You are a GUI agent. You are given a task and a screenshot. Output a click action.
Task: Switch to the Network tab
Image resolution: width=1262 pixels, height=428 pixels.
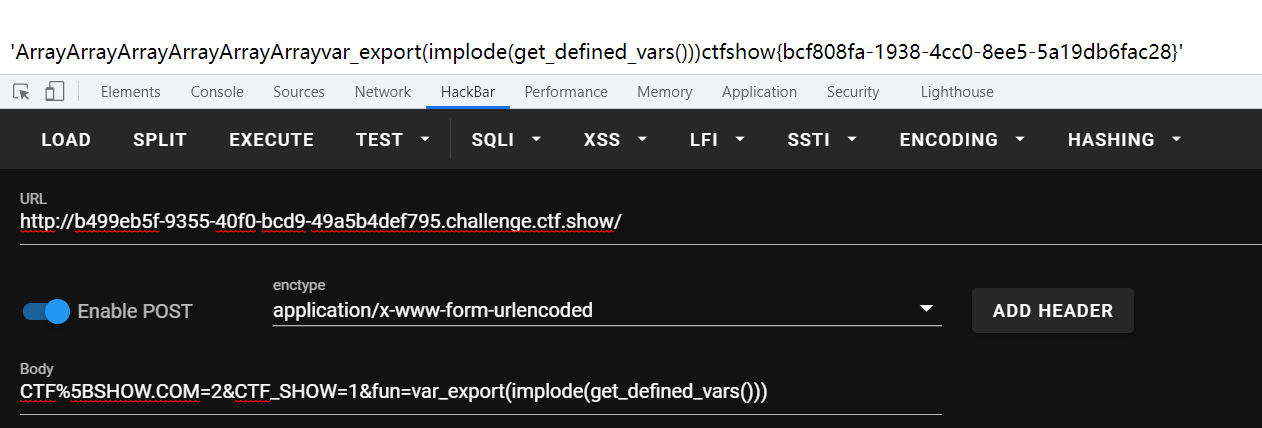(x=383, y=91)
